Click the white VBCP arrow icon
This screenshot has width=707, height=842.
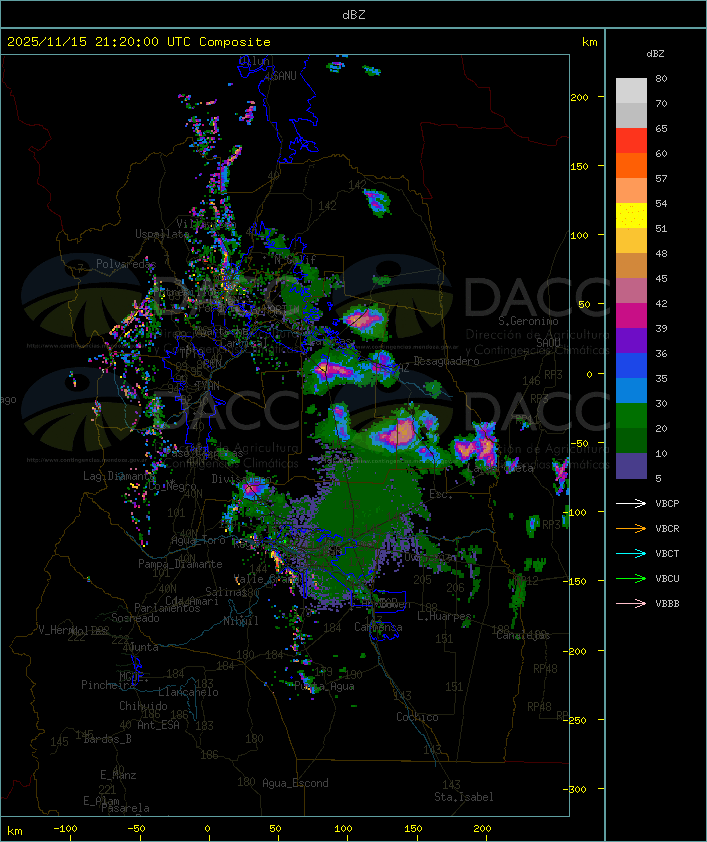(x=631, y=504)
